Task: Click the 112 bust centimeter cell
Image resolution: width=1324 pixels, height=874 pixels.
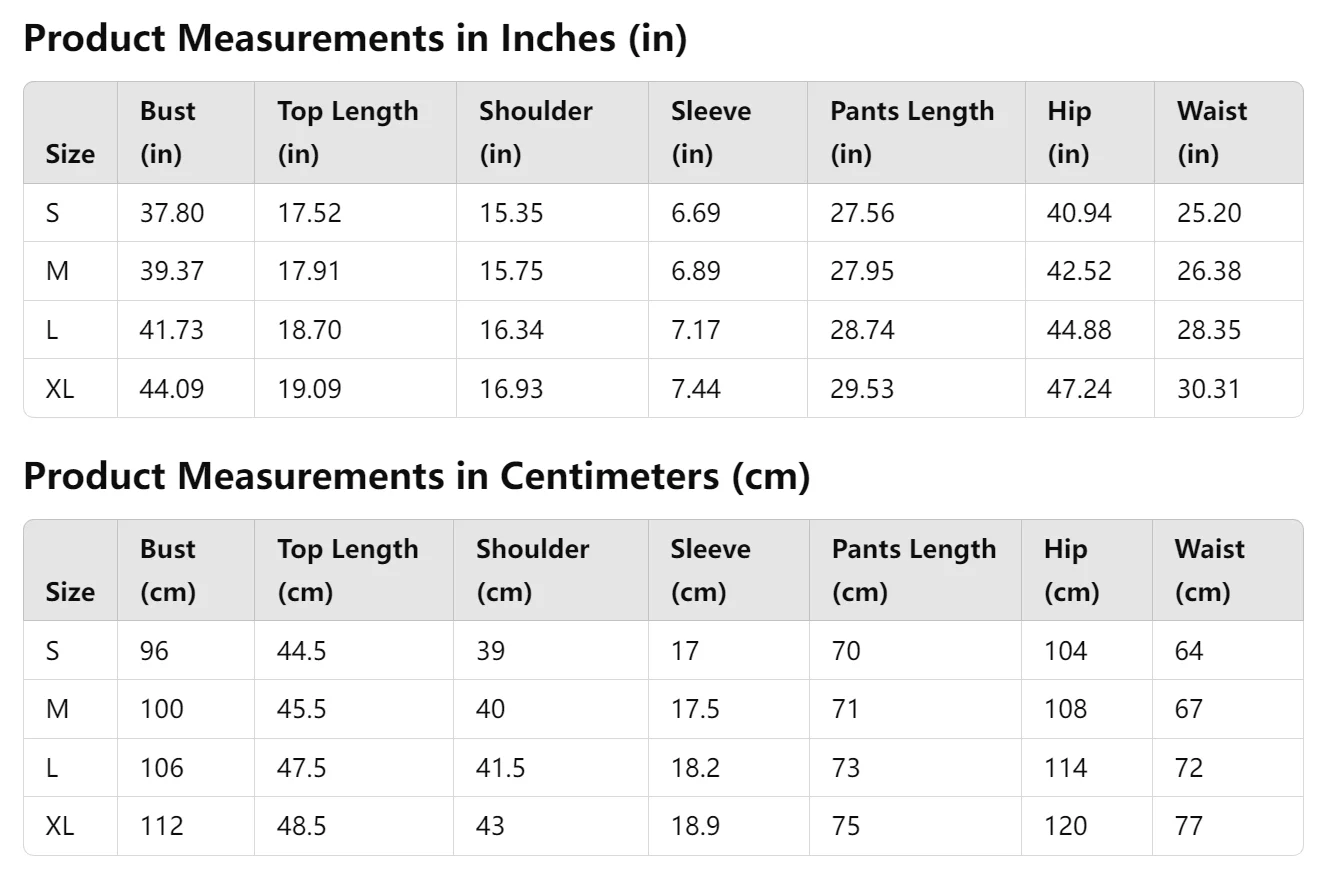Action: [x=162, y=826]
